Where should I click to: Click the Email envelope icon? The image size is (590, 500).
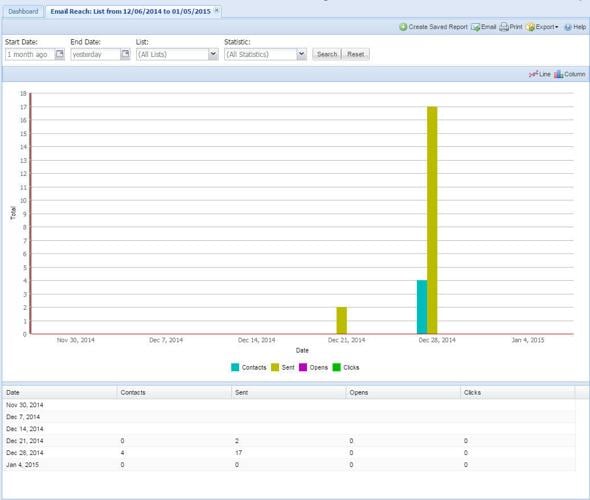click(475, 27)
